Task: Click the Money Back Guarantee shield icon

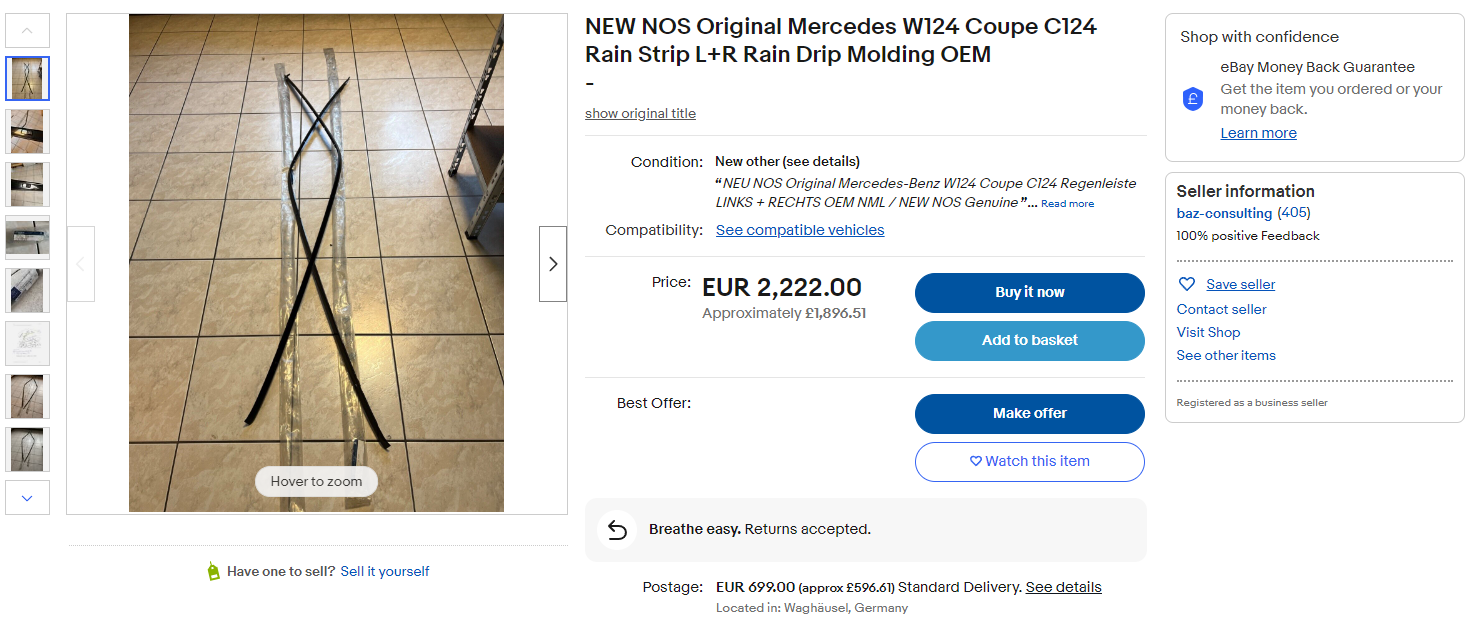Action: click(x=1193, y=99)
